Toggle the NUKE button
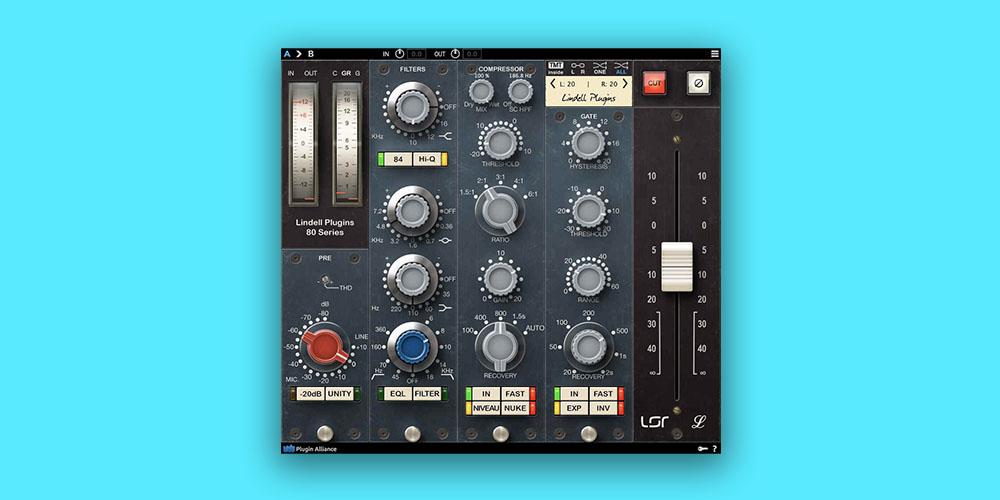 pyautogui.click(x=515, y=408)
